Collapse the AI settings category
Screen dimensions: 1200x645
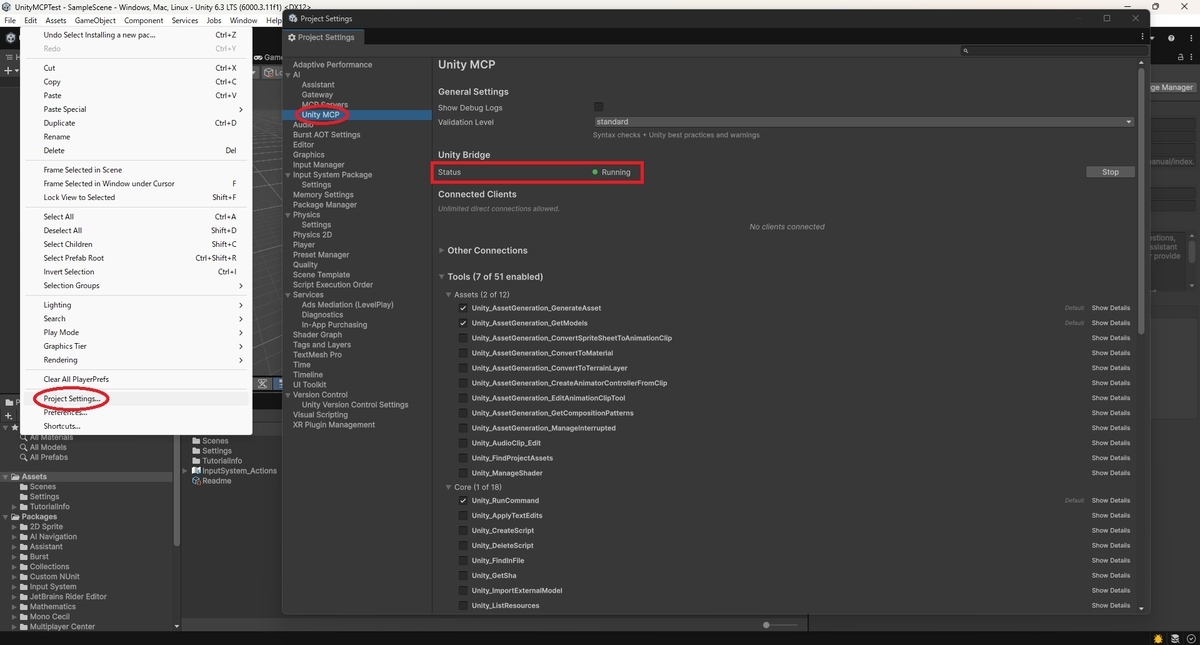288,75
